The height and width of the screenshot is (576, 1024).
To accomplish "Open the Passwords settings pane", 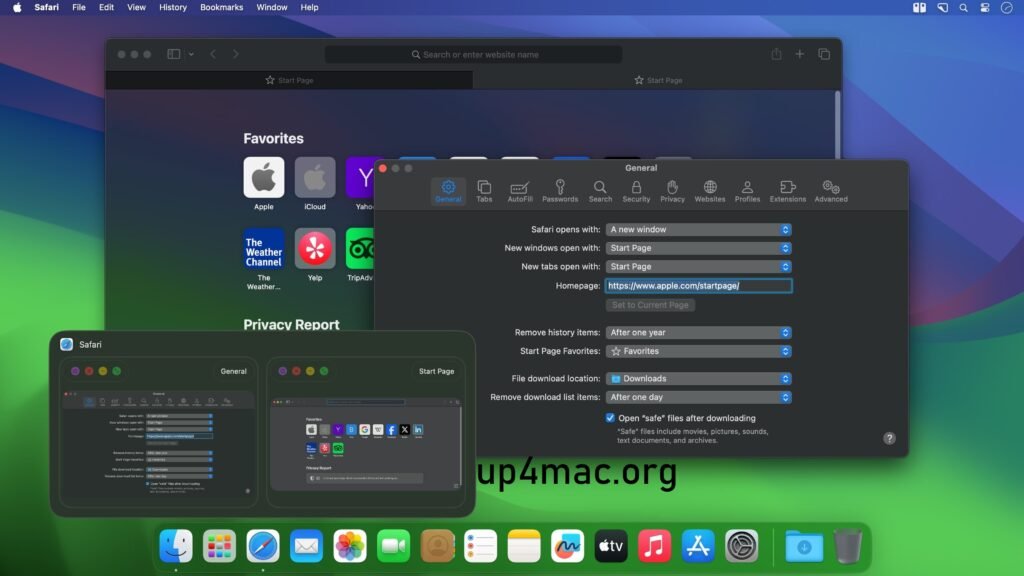I will coord(560,190).
